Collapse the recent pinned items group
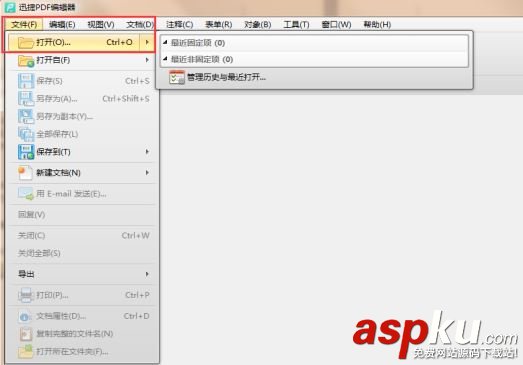The height and width of the screenshot is (365, 523). pos(165,42)
